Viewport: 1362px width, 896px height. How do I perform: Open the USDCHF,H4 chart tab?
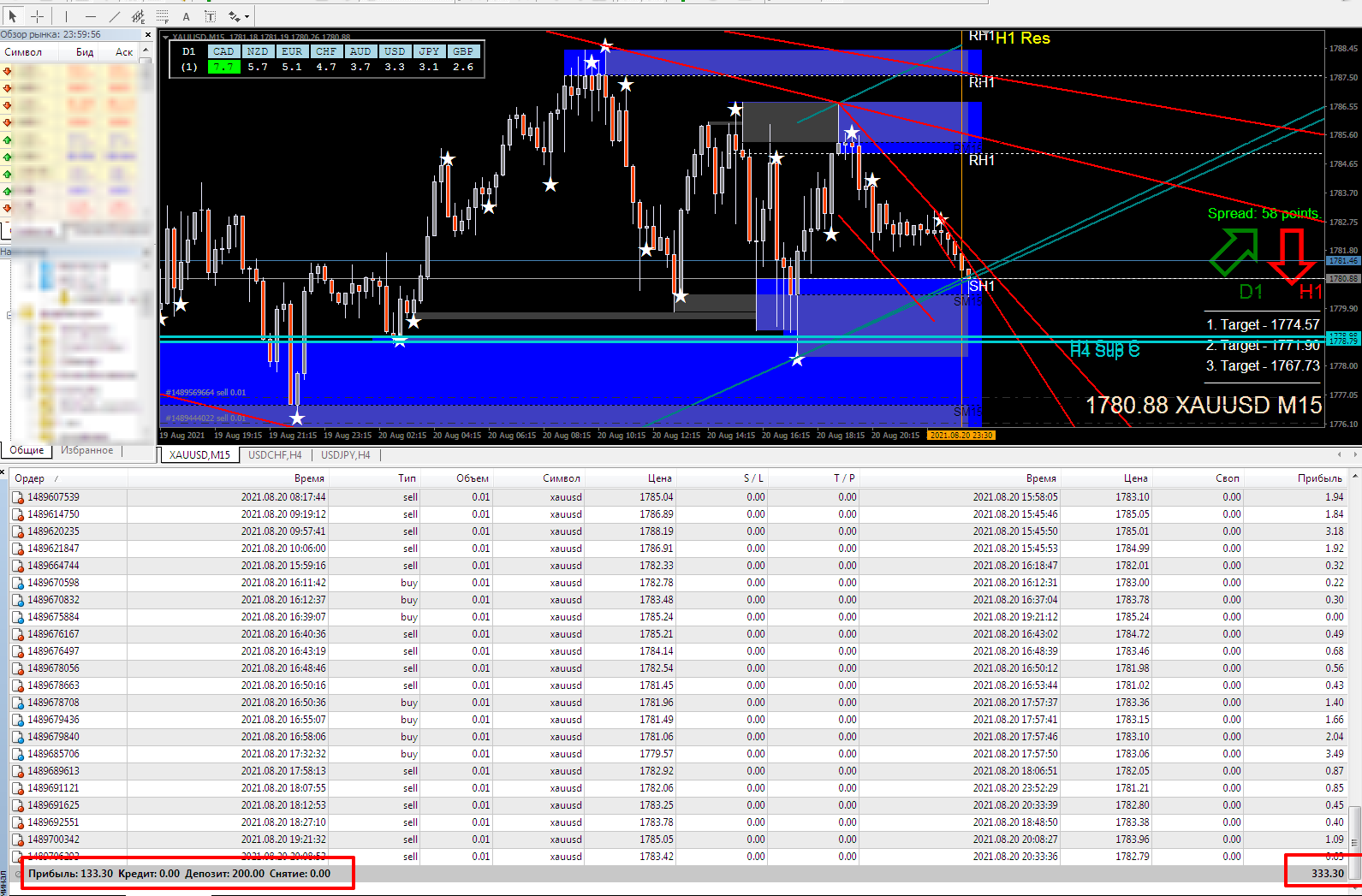tap(275, 454)
